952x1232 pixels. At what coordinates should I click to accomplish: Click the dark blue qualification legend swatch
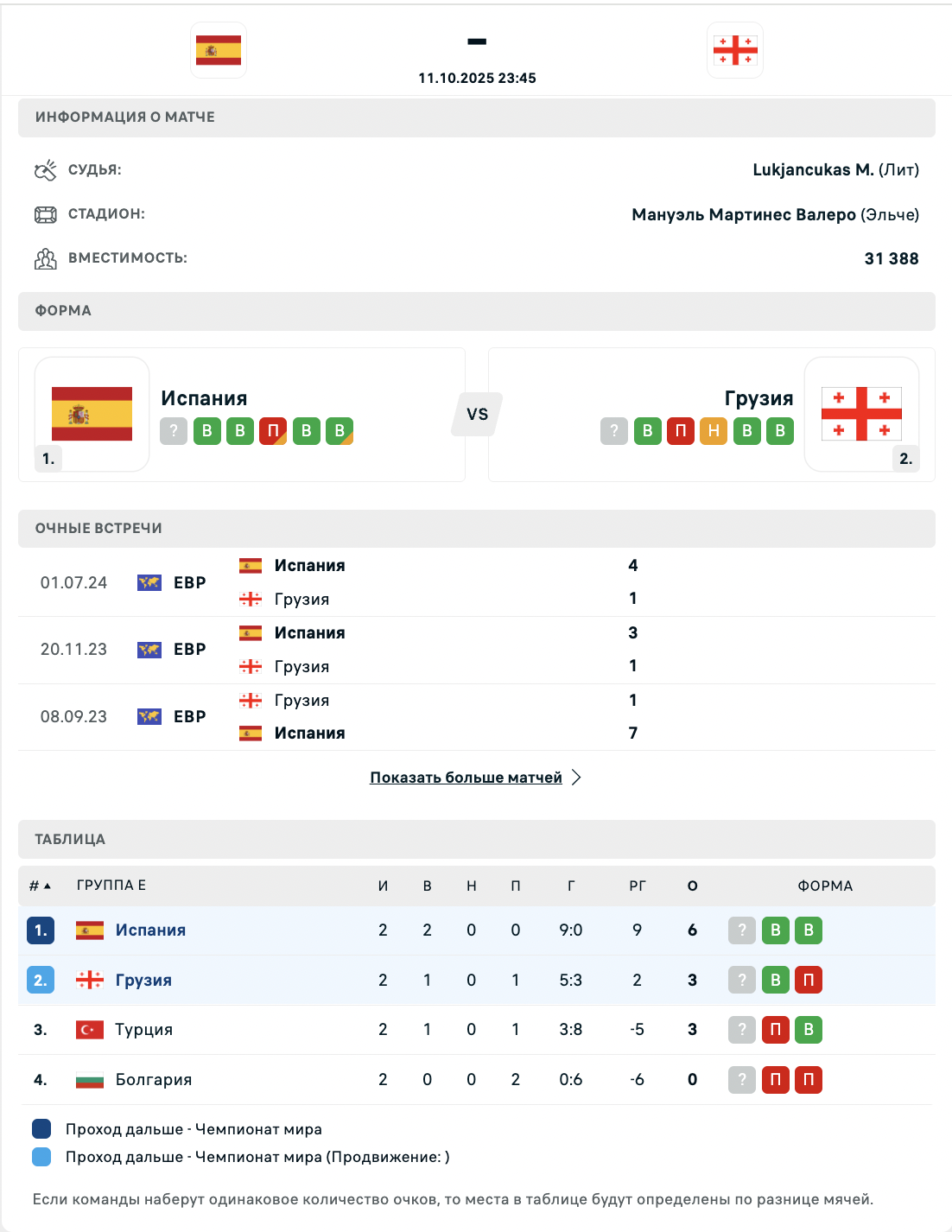41,1129
